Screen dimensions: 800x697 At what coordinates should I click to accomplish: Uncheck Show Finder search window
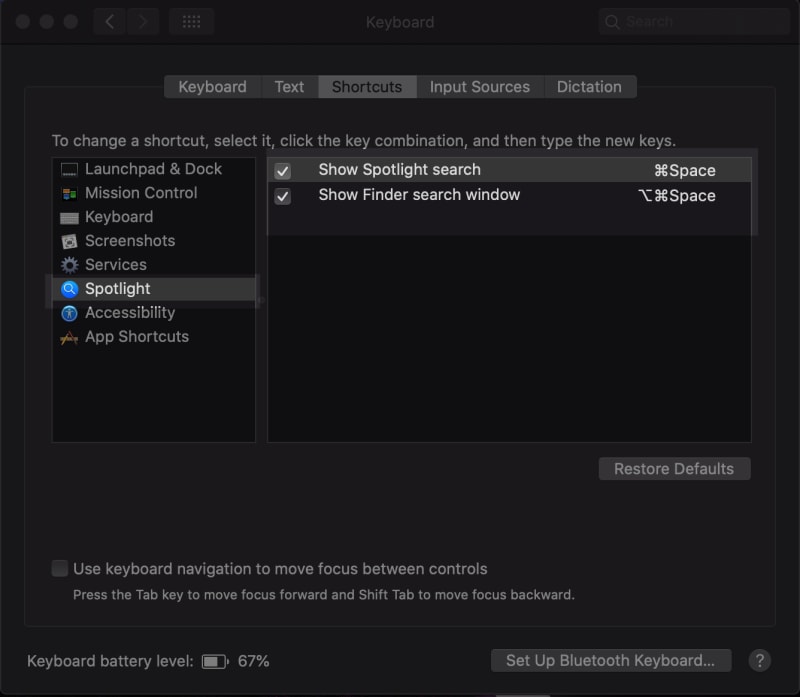[x=283, y=196]
